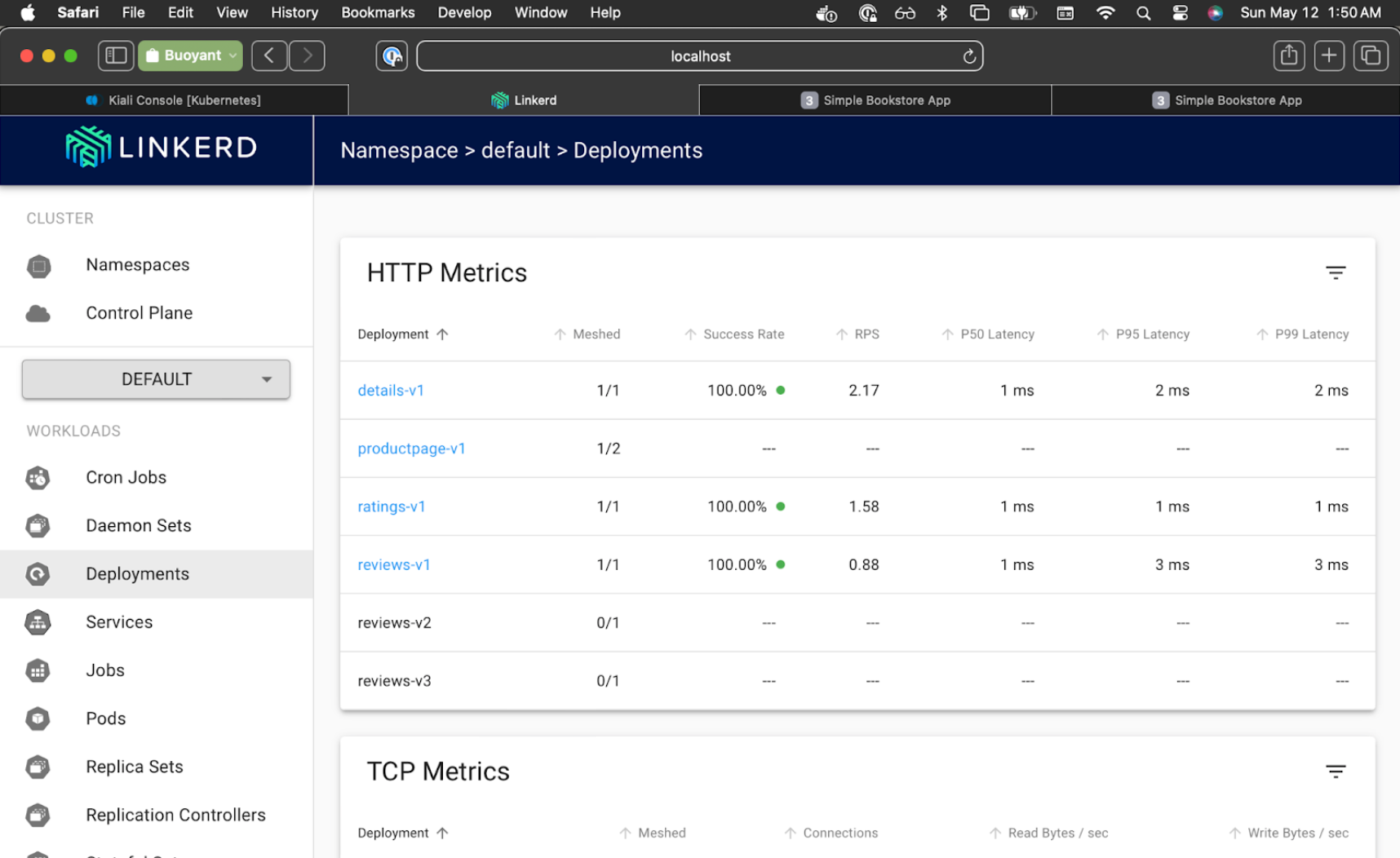The width and height of the screenshot is (1400, 858).
Task: Sort TCP table by Connections
Action: [x=831, y=833]
